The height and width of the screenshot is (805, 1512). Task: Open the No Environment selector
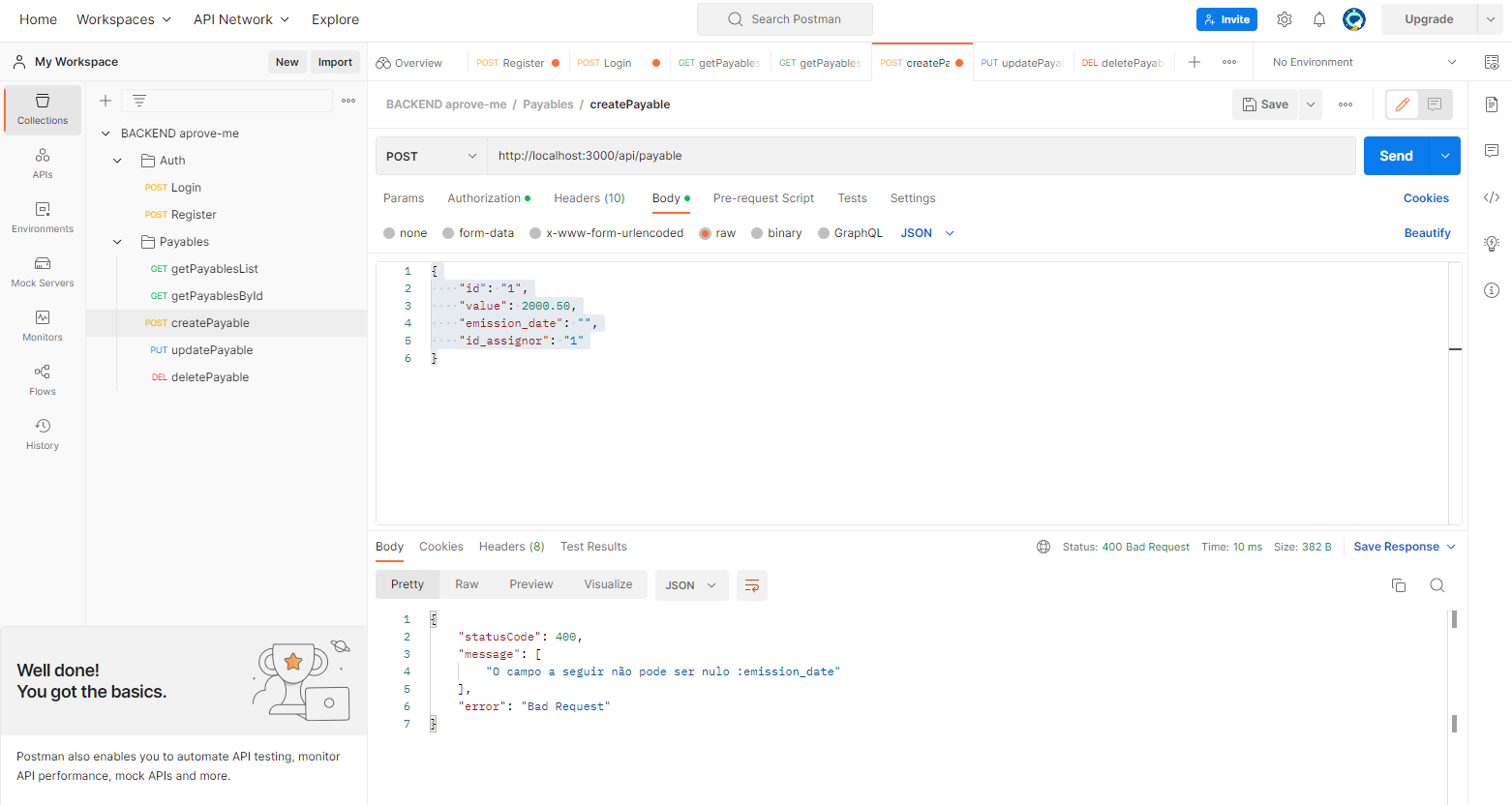pyautogui.click(x=1355, y=61)
